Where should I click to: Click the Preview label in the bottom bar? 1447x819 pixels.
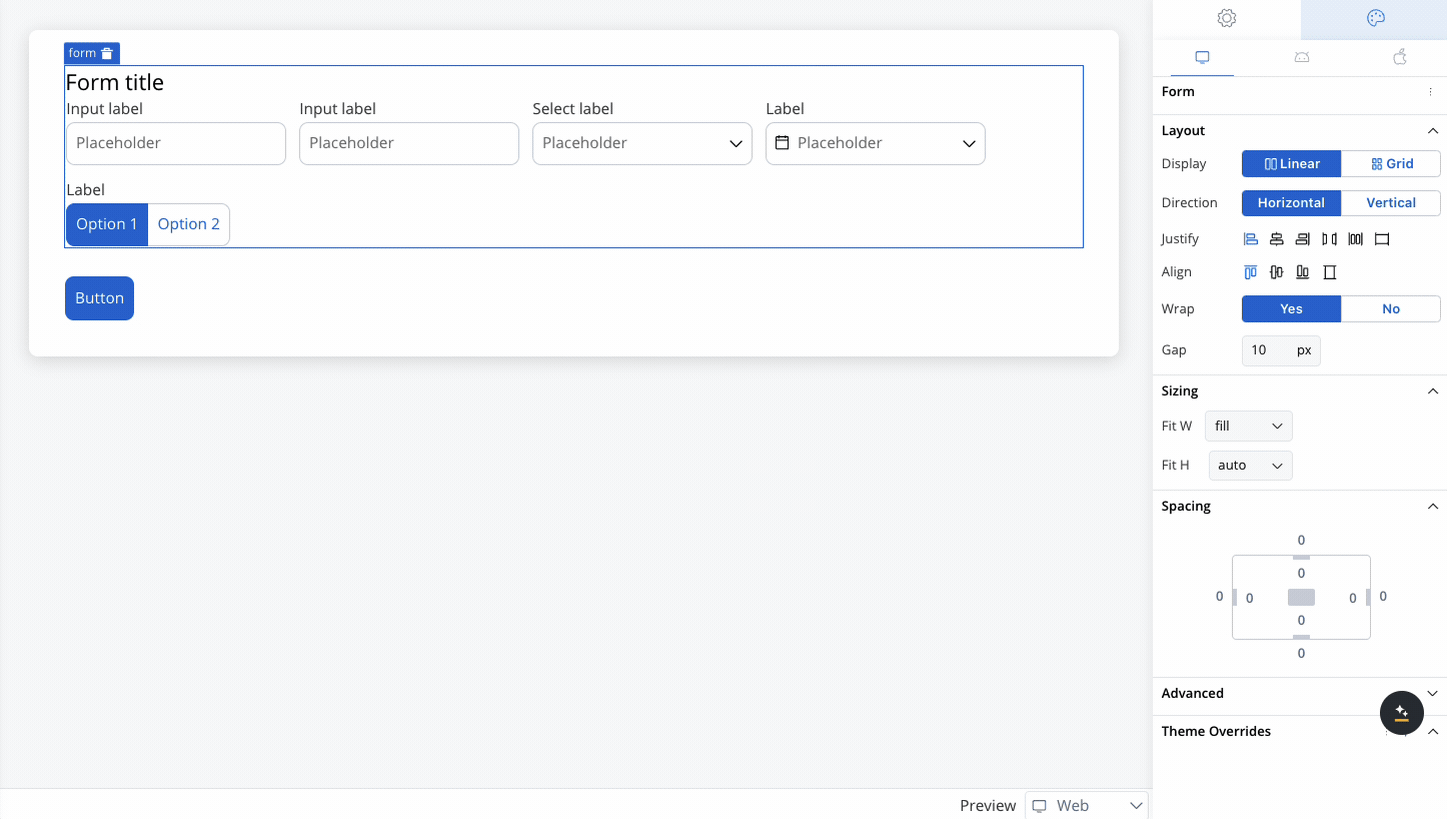click(x=988, y=805)
